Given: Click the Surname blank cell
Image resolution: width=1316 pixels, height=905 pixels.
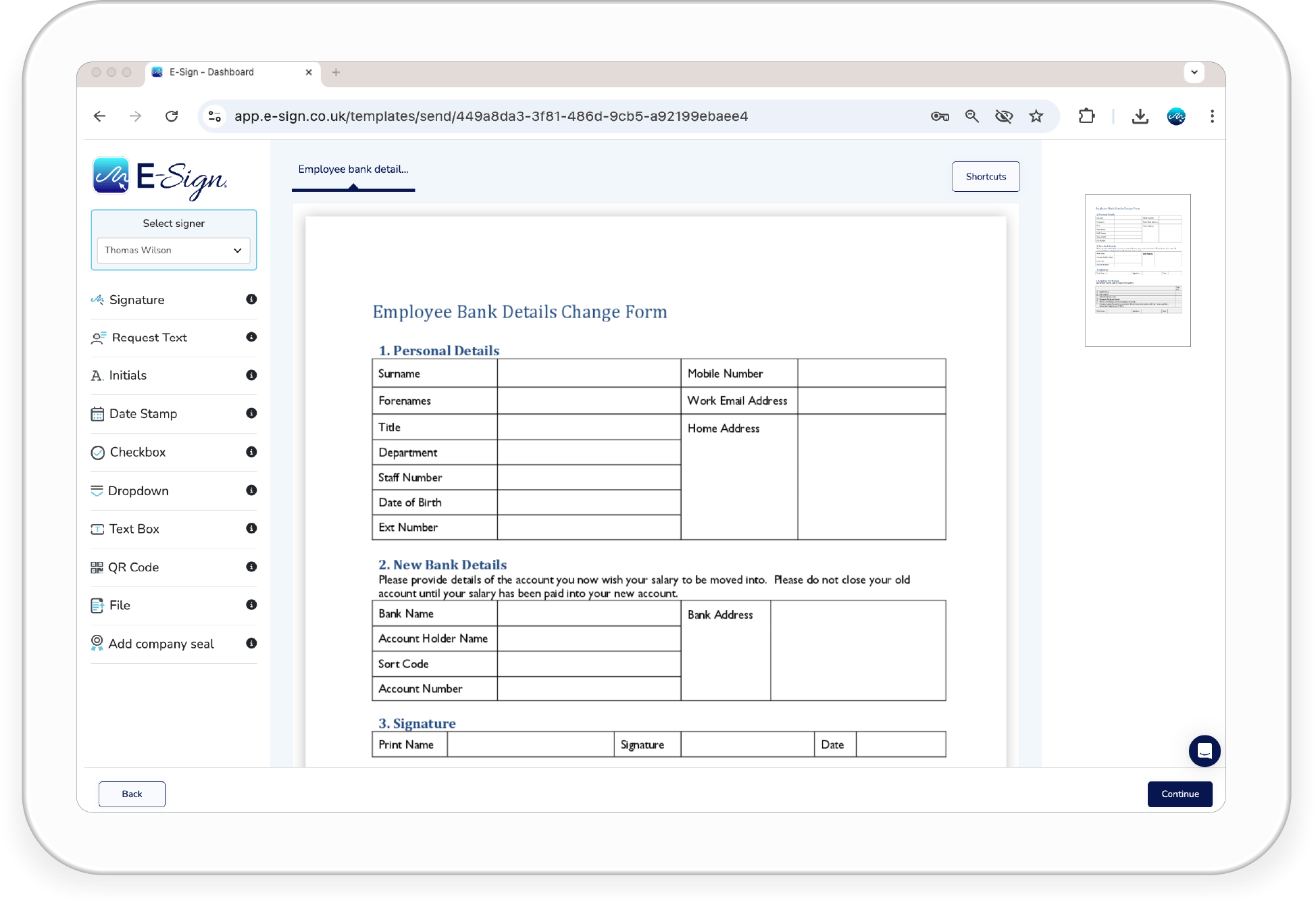Looking at the screenshot, I should [588, 373].
